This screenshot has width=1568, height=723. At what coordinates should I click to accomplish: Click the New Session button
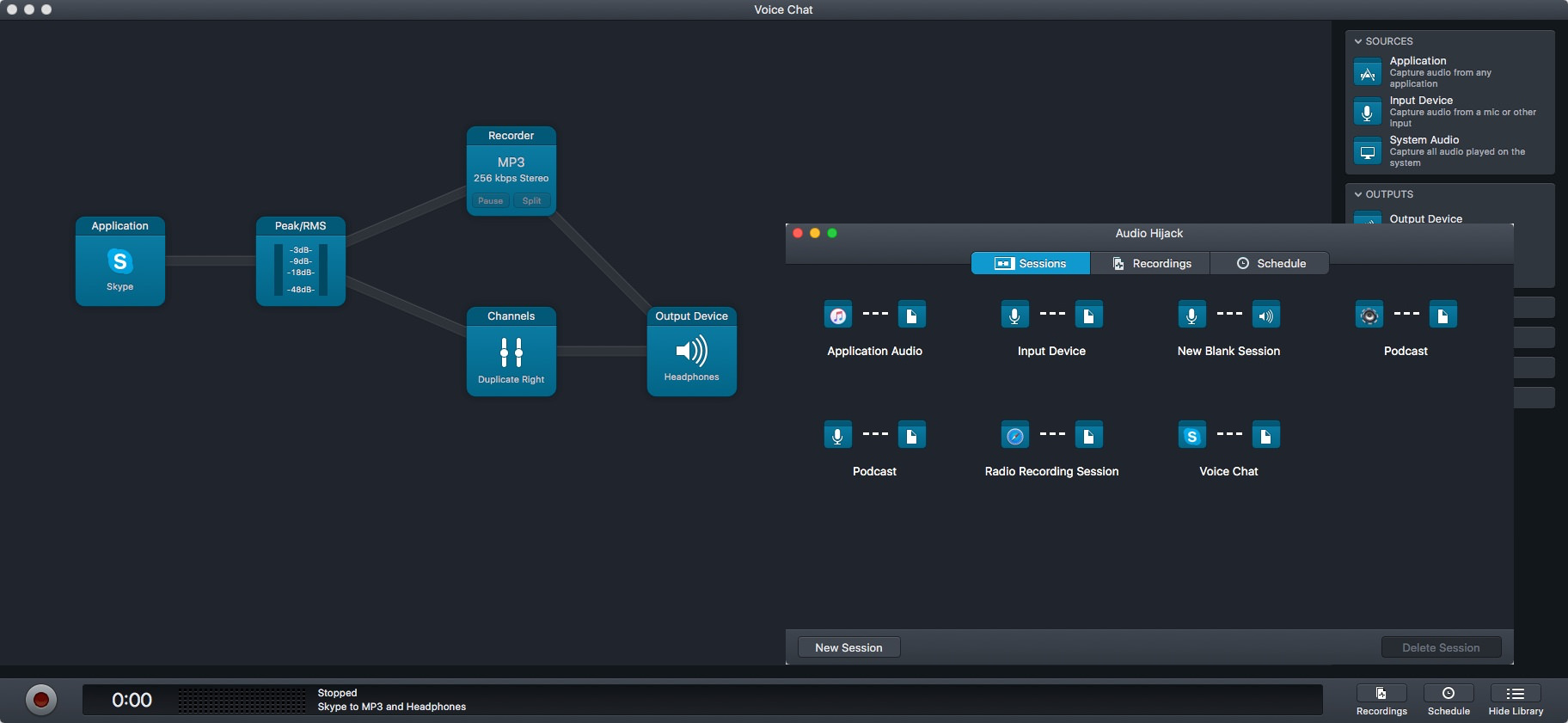pos(848,647)
